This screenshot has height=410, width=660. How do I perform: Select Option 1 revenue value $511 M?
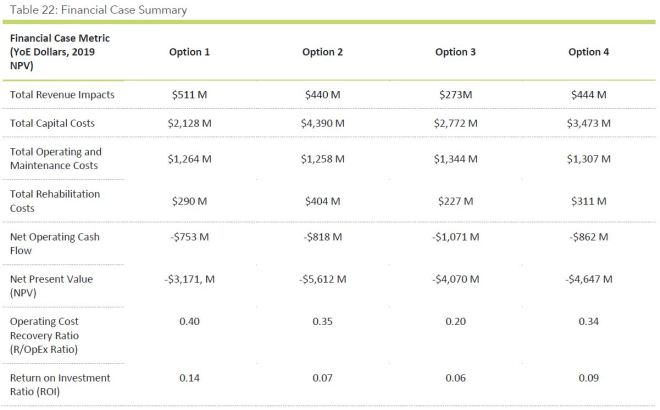point(189,94)
